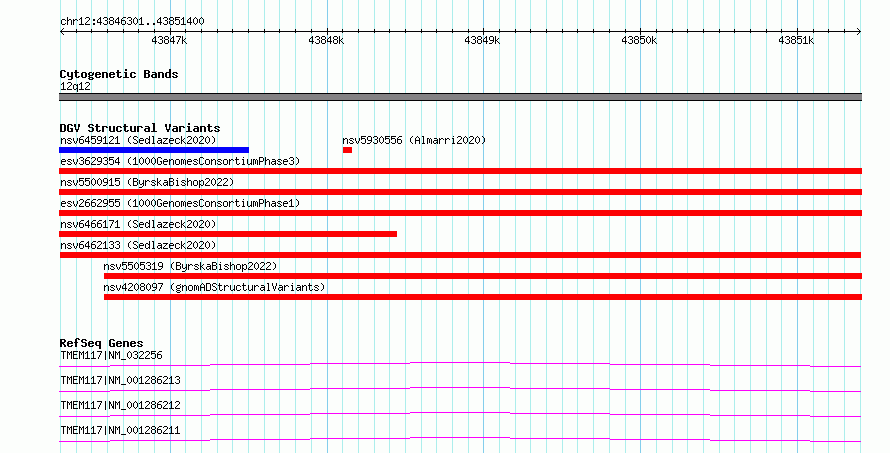The height and width of the screenshot is (453, 890).
Task: Open TMEM117|NM_001286211 transcript label
Action: click(120, 431)
